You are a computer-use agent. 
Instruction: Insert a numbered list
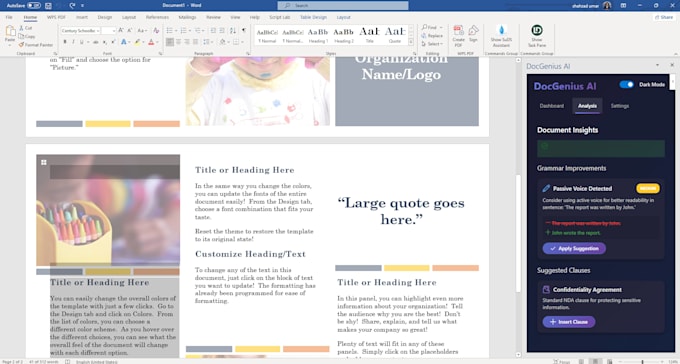tap(183, 30)
